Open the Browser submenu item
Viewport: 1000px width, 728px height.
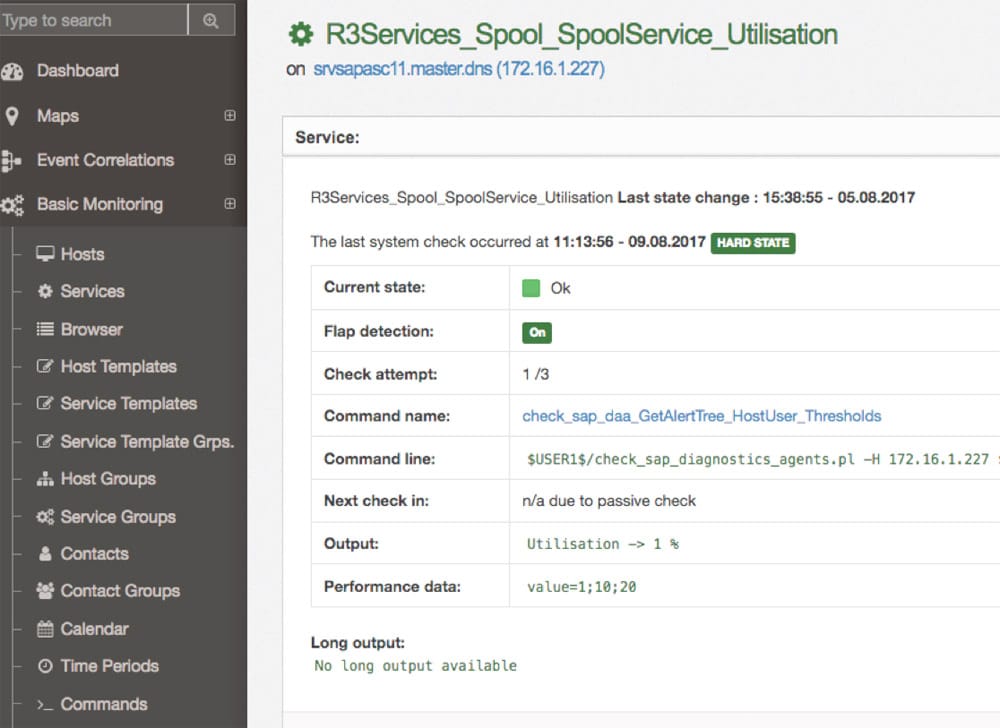[x=92, y=330]
